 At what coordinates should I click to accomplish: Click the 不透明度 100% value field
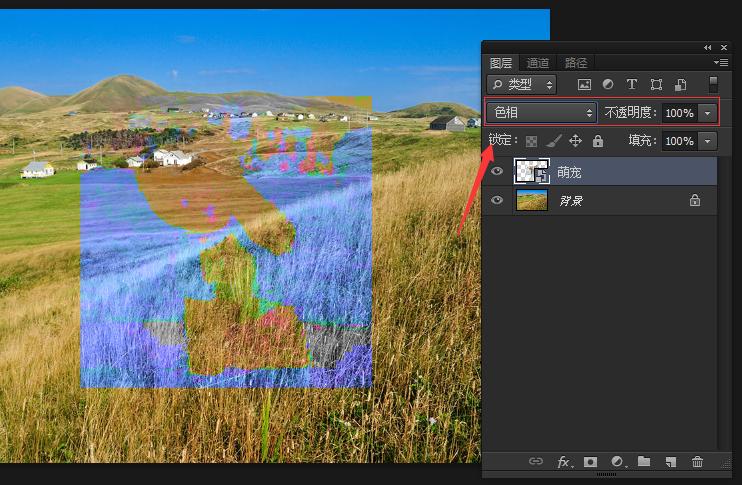click(680, 113)
